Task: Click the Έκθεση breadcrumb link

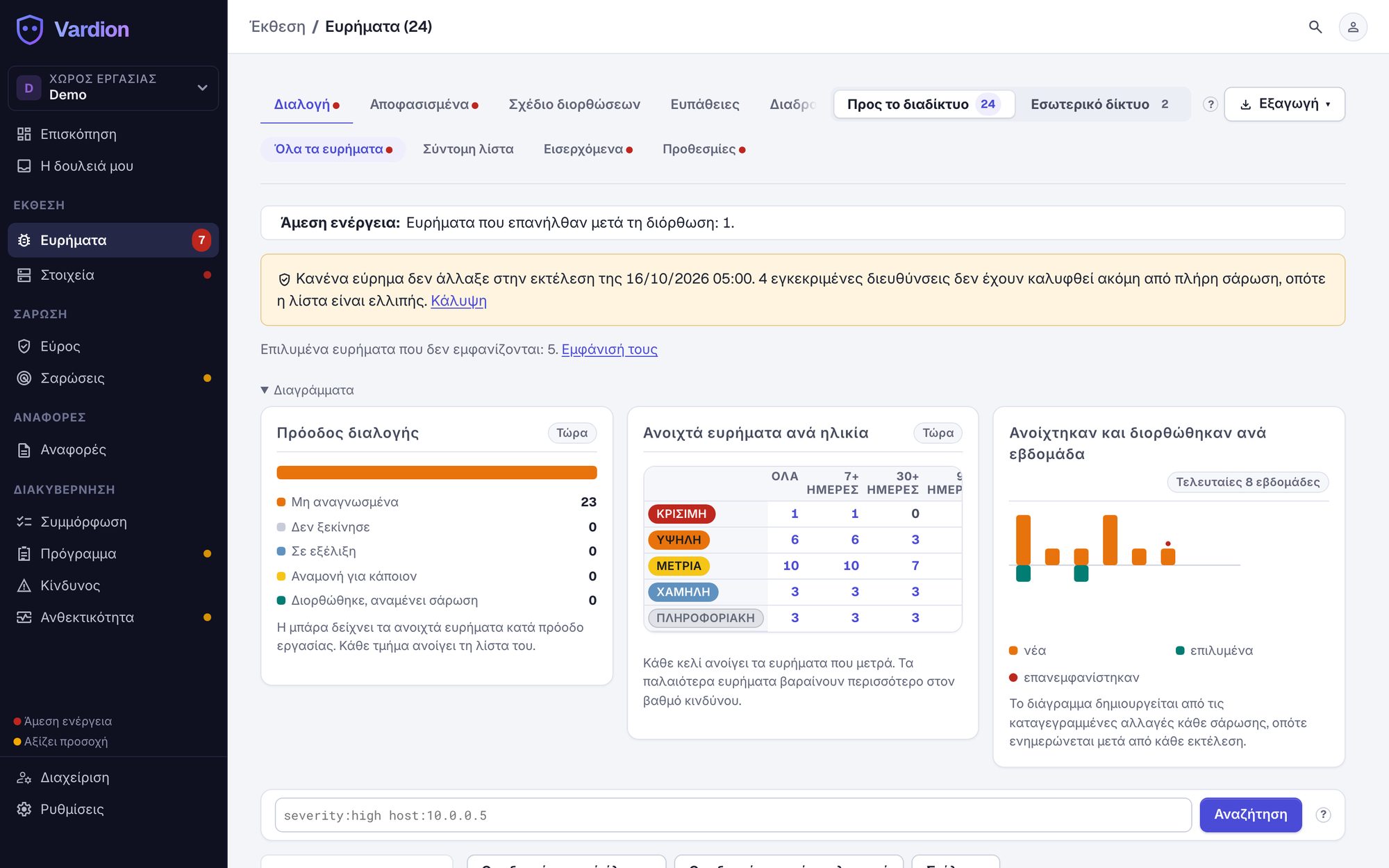Action: pos(277,26)
